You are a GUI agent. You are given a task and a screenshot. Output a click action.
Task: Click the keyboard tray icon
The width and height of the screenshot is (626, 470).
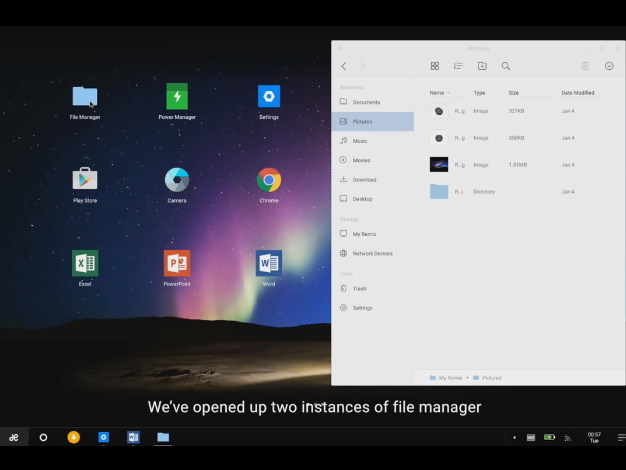coord(531,438)
